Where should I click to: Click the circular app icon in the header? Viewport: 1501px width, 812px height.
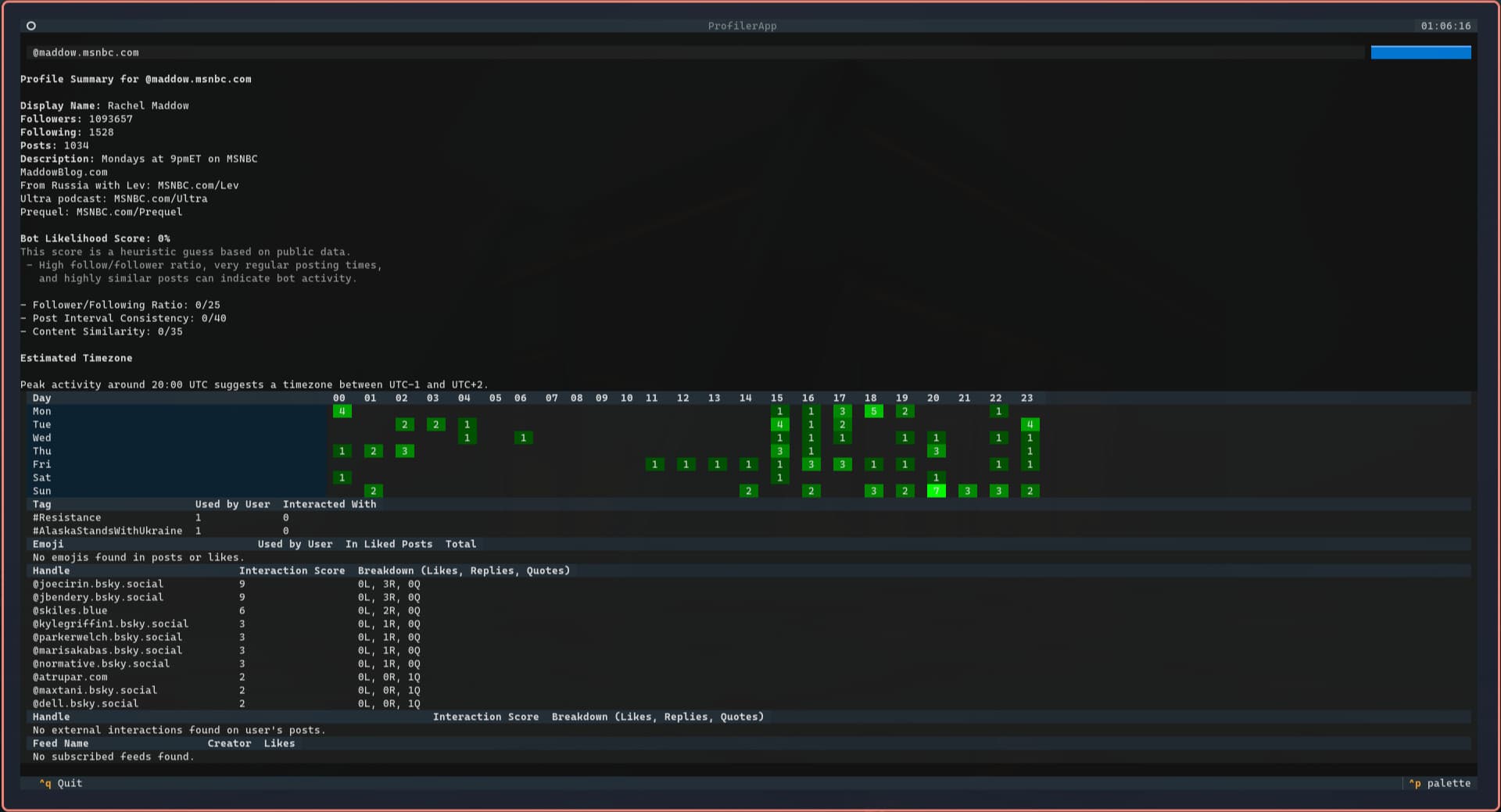tap(31, 26)
